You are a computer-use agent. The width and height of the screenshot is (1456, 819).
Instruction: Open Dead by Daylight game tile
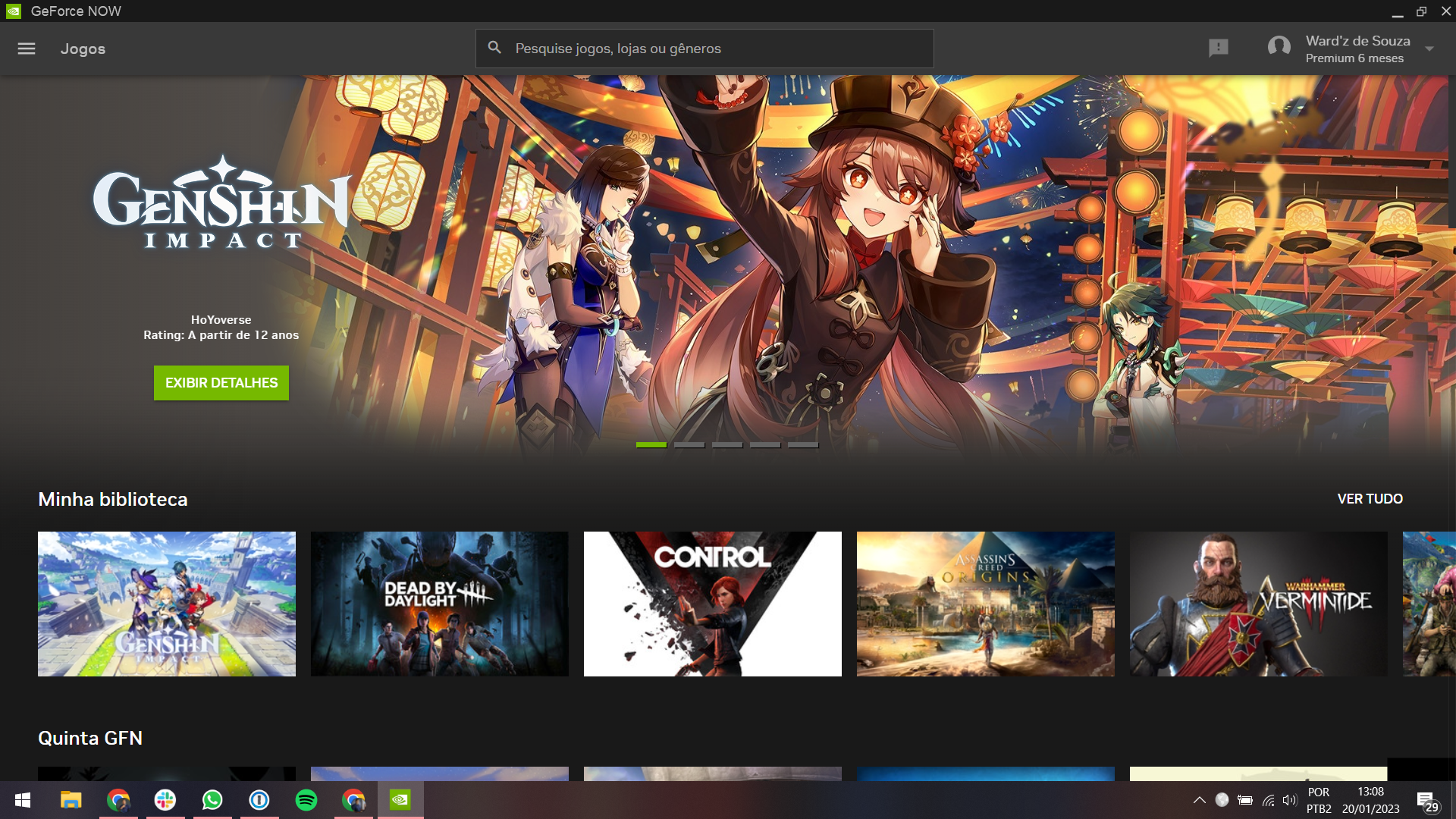click(x=440, y=604)
